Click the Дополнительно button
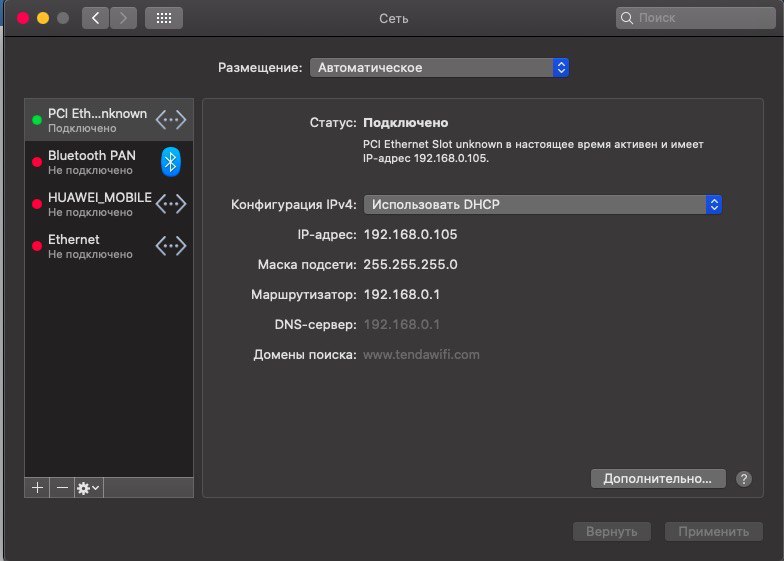Screen dimensions: 784x561 pyautogui.click(x=657, y=479)
